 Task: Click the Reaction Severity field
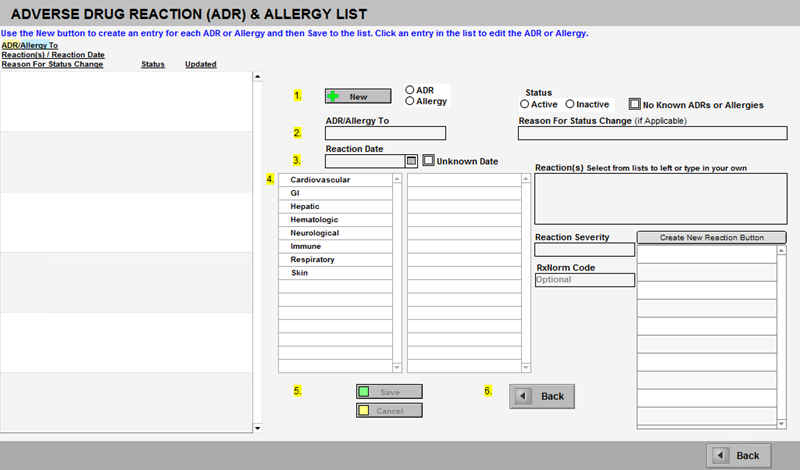click(585, 250)
